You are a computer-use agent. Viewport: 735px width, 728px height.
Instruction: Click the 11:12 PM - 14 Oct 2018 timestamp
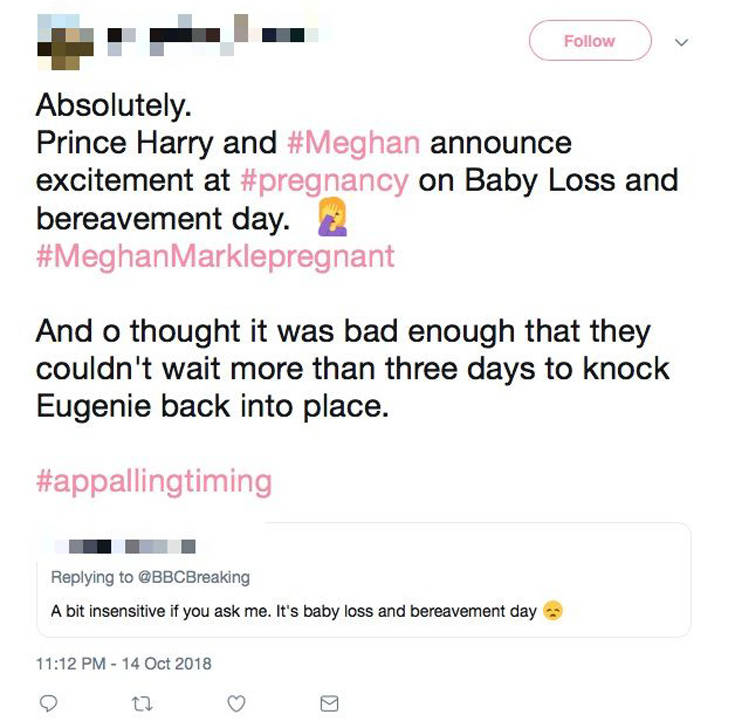click(x=124, y=663)
